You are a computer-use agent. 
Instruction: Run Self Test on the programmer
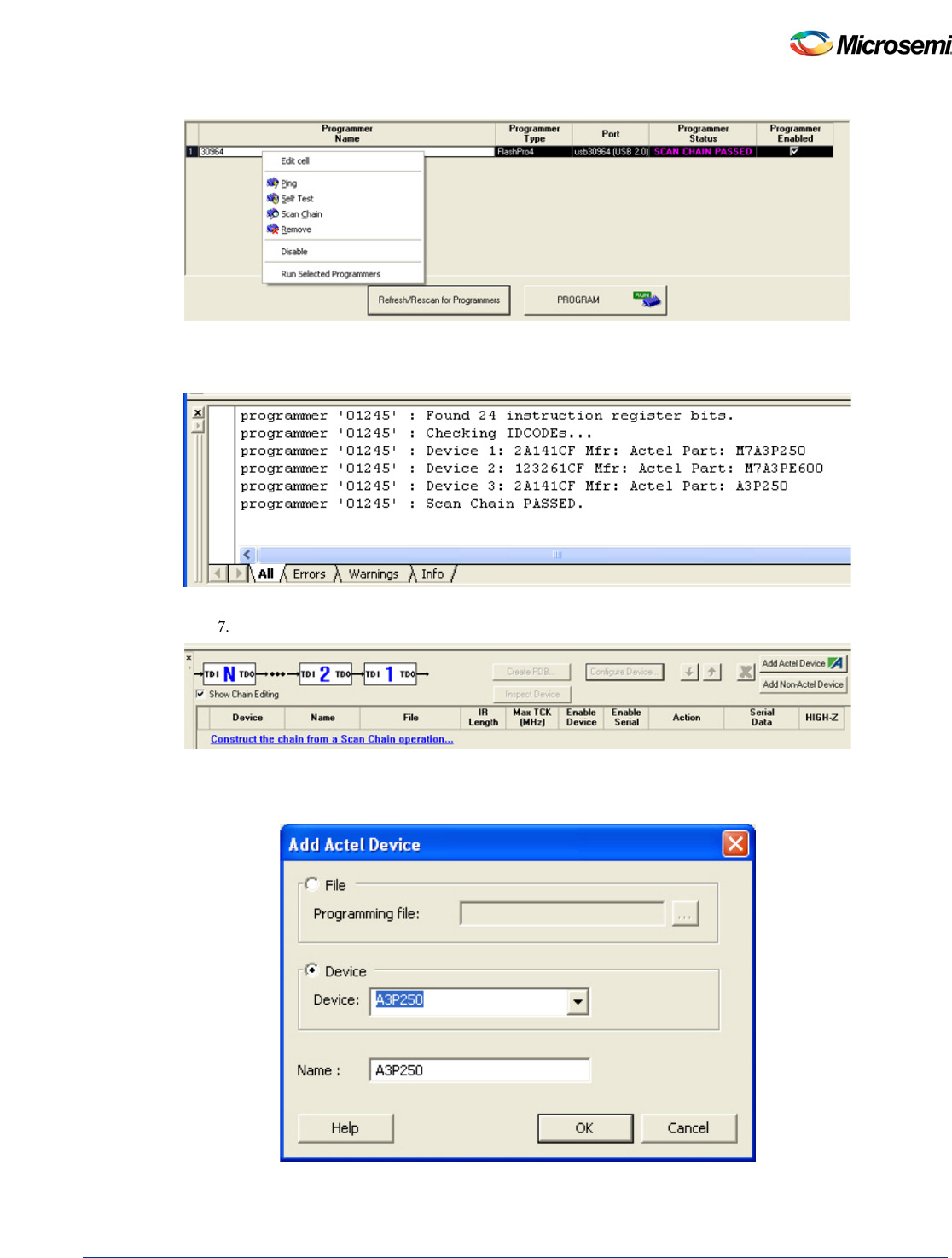[297, 198]
